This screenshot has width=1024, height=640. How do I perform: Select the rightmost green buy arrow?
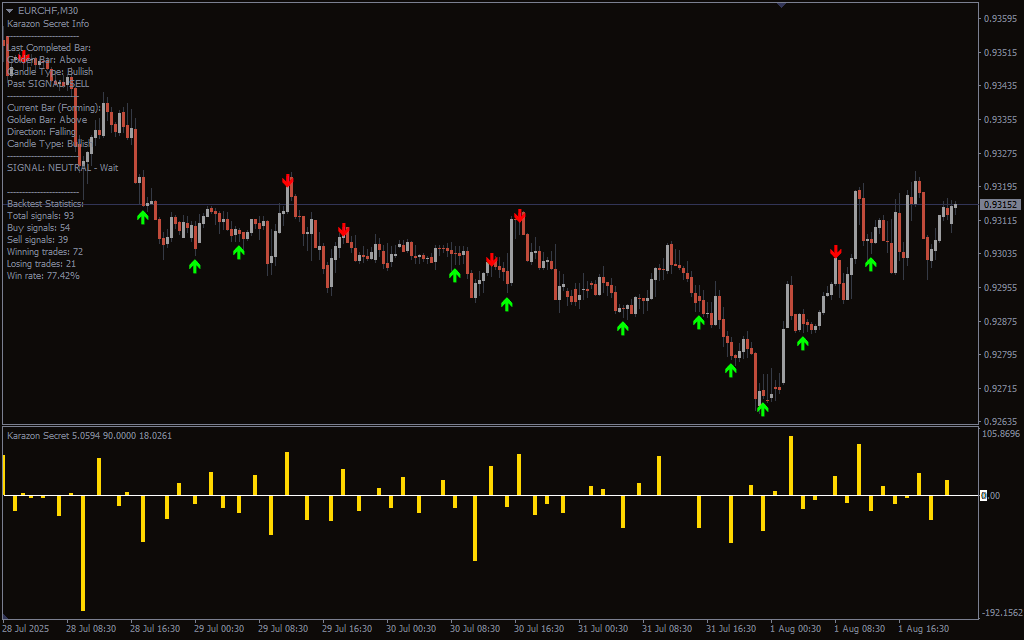point(871,264)
